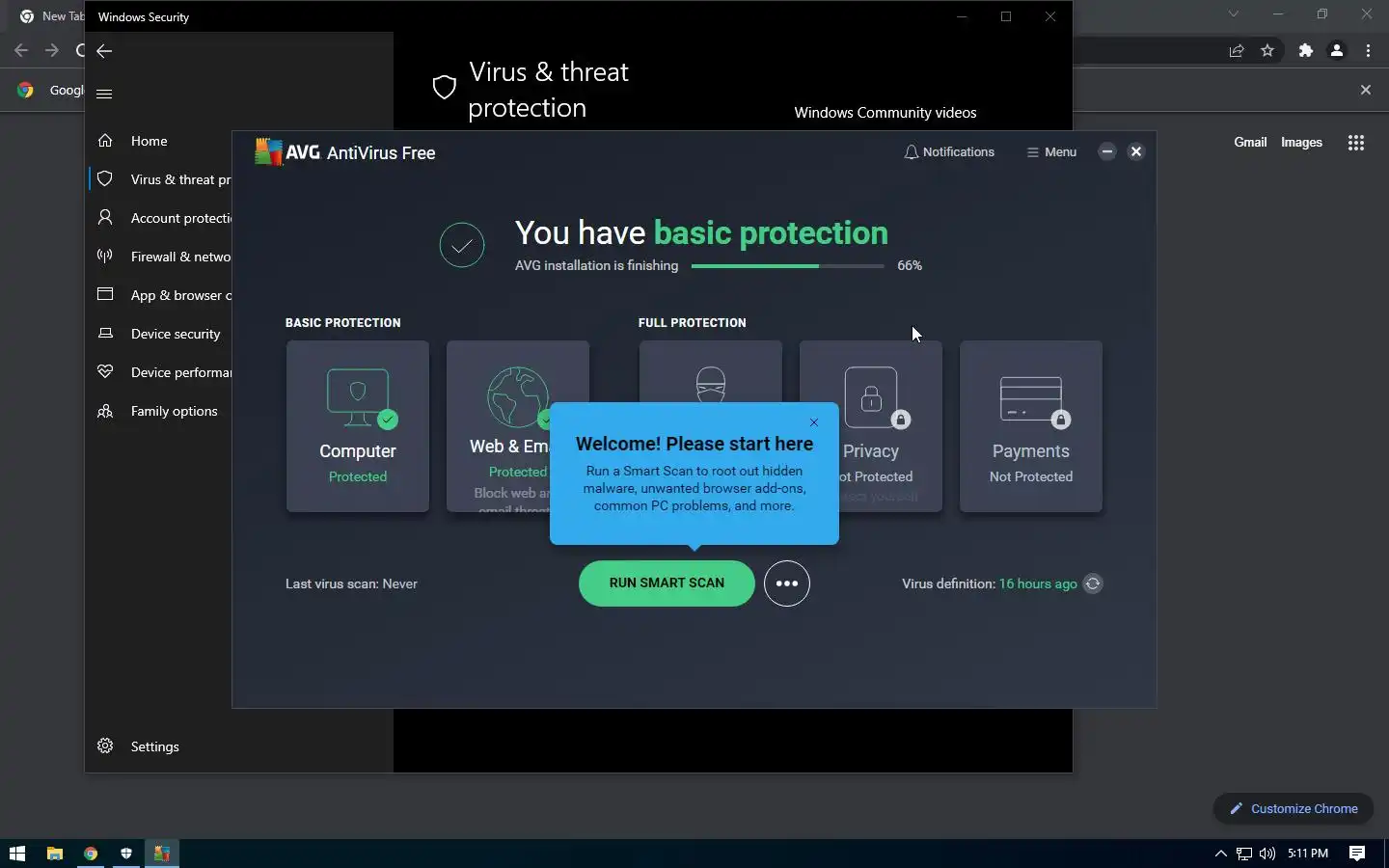1389x868 pixels.
Task: Open File Explorer from taskbar
Action: pyautogui.click(x=55, y=854)
